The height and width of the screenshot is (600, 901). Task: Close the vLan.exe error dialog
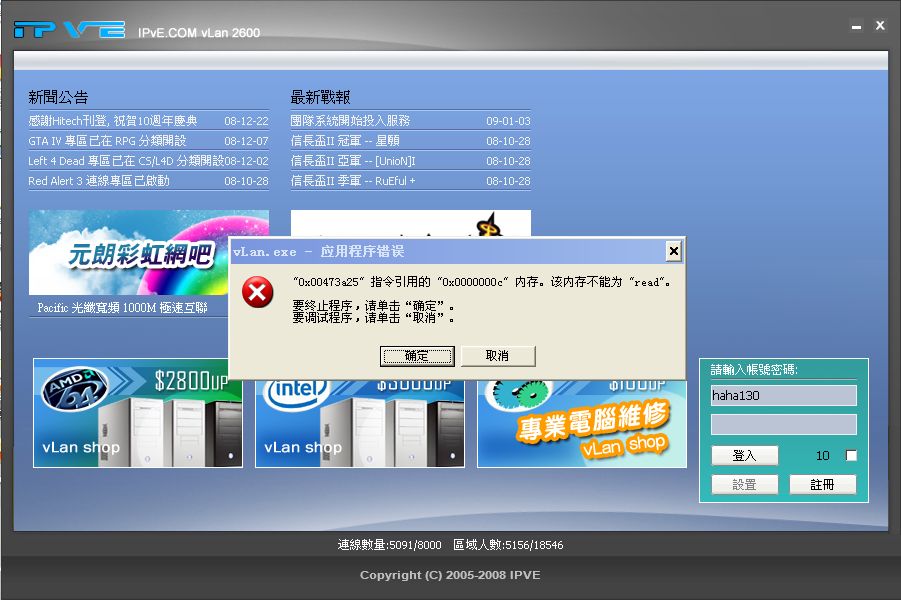673,251
